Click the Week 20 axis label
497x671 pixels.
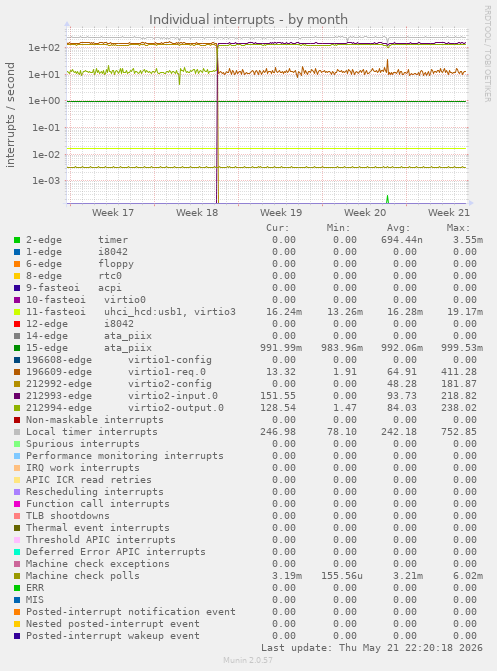point(365,213)
